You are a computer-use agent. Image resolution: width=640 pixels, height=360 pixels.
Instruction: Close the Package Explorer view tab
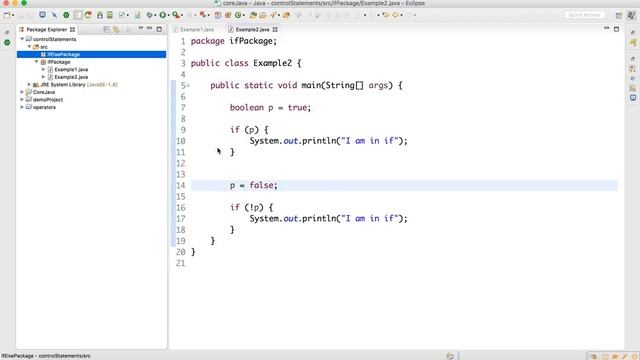pos(72,29)
